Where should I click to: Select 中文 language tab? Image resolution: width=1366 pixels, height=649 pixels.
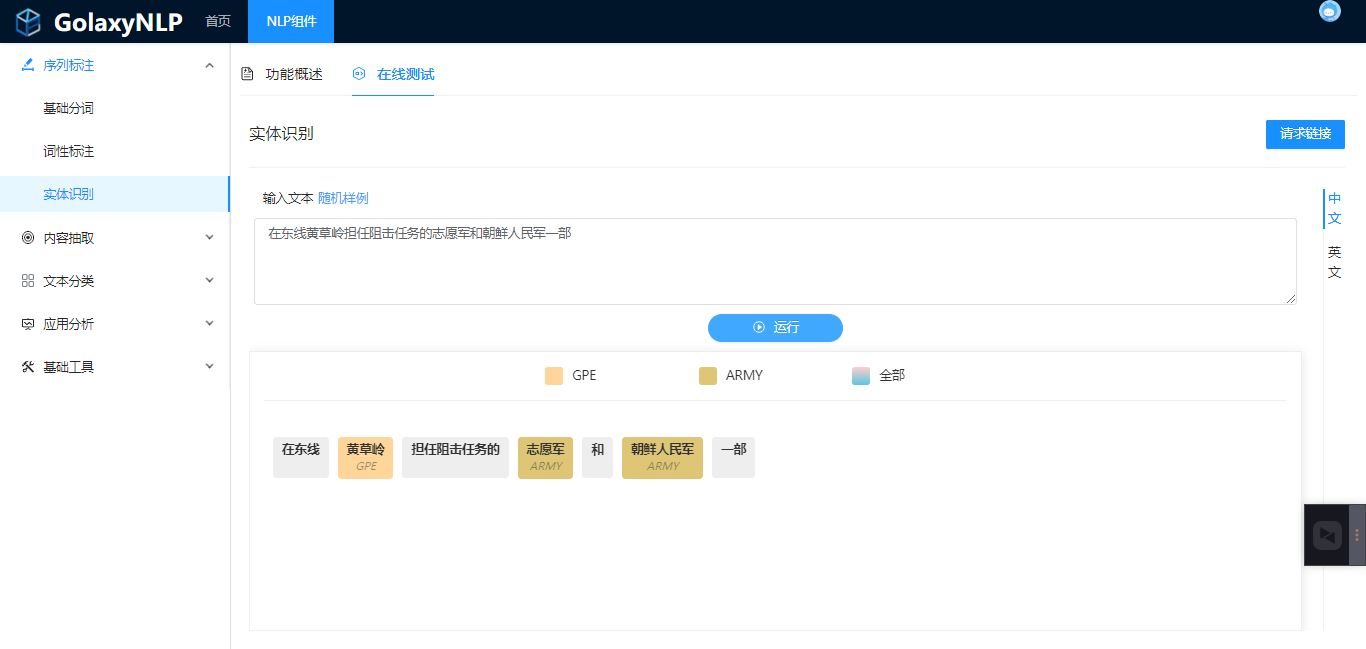point(1334,208)
